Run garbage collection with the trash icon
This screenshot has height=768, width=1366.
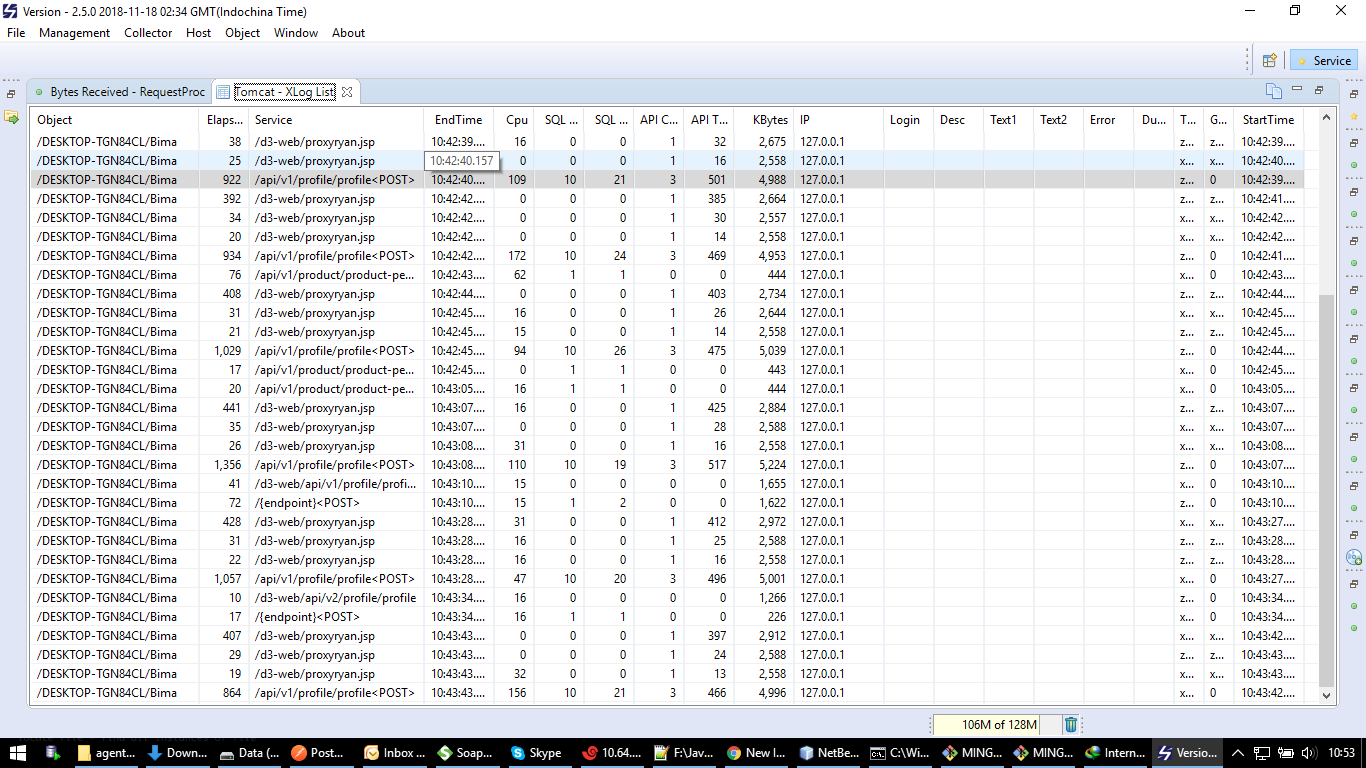[x=1070, y=723]
